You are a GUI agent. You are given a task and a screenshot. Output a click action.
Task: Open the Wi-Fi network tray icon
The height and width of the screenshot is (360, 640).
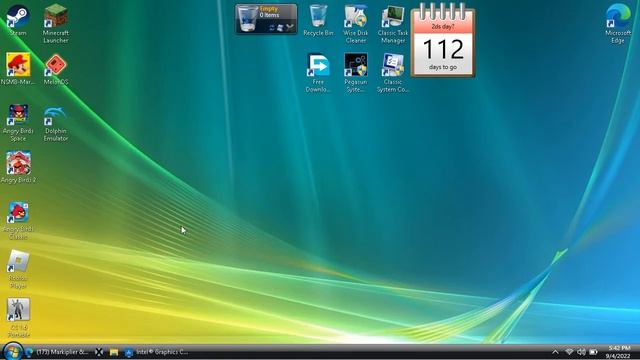pyautogui.click(x=569, y=352)
